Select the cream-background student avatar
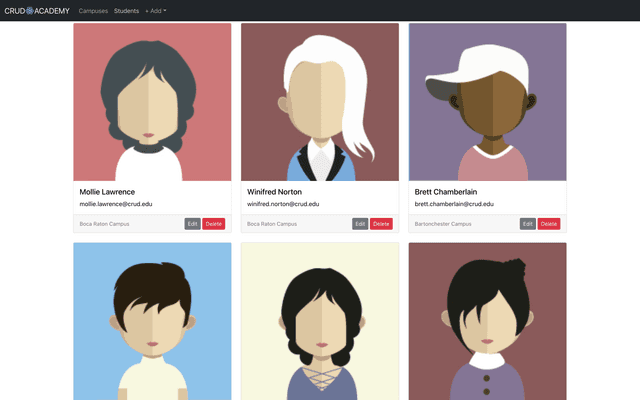This screenshot has height=400, width=640. [x=320, y=321]
